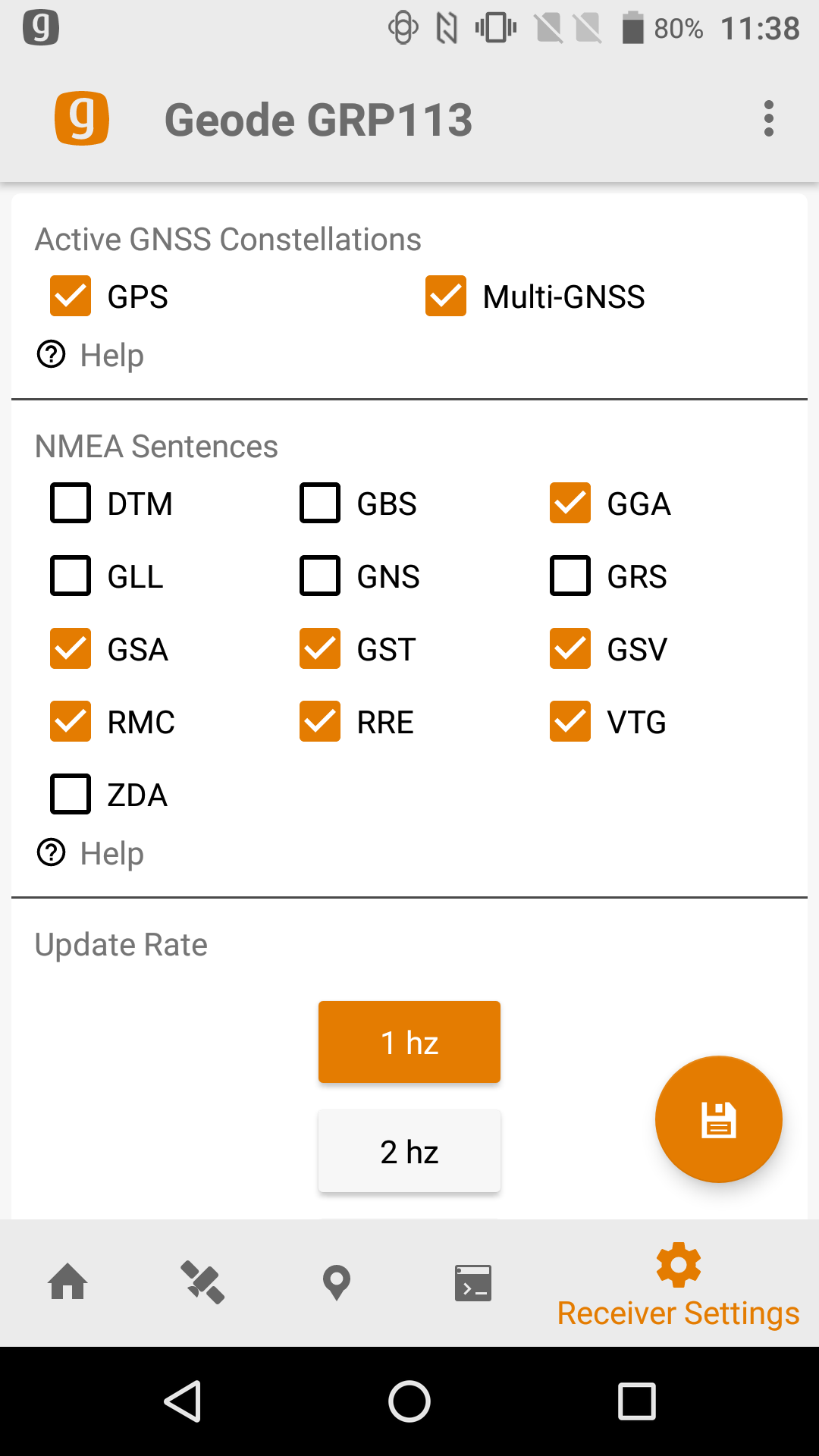Tap the Android recent apps button
Viewport: 819px width, 1456px height.
point(636,1401)
